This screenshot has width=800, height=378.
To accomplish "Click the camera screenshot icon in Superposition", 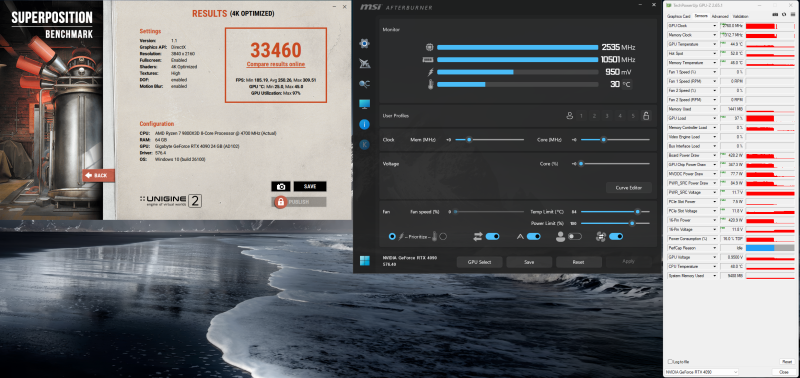I will click(281, 187).
